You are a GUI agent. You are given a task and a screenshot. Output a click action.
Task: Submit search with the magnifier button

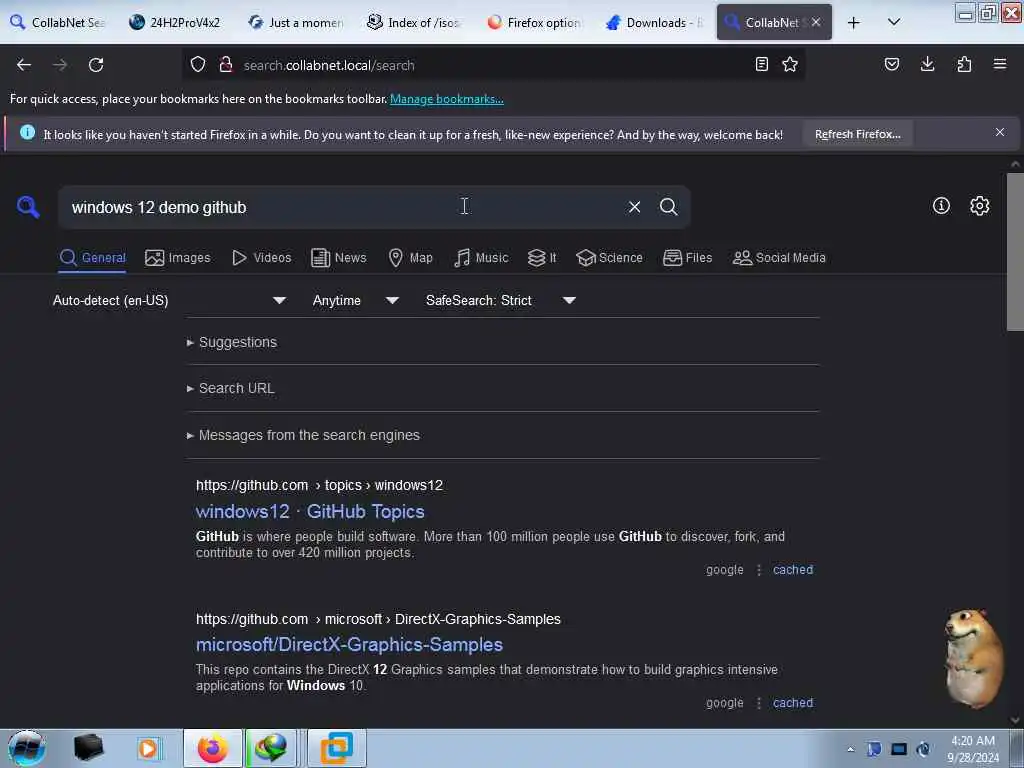click(668, 207)
